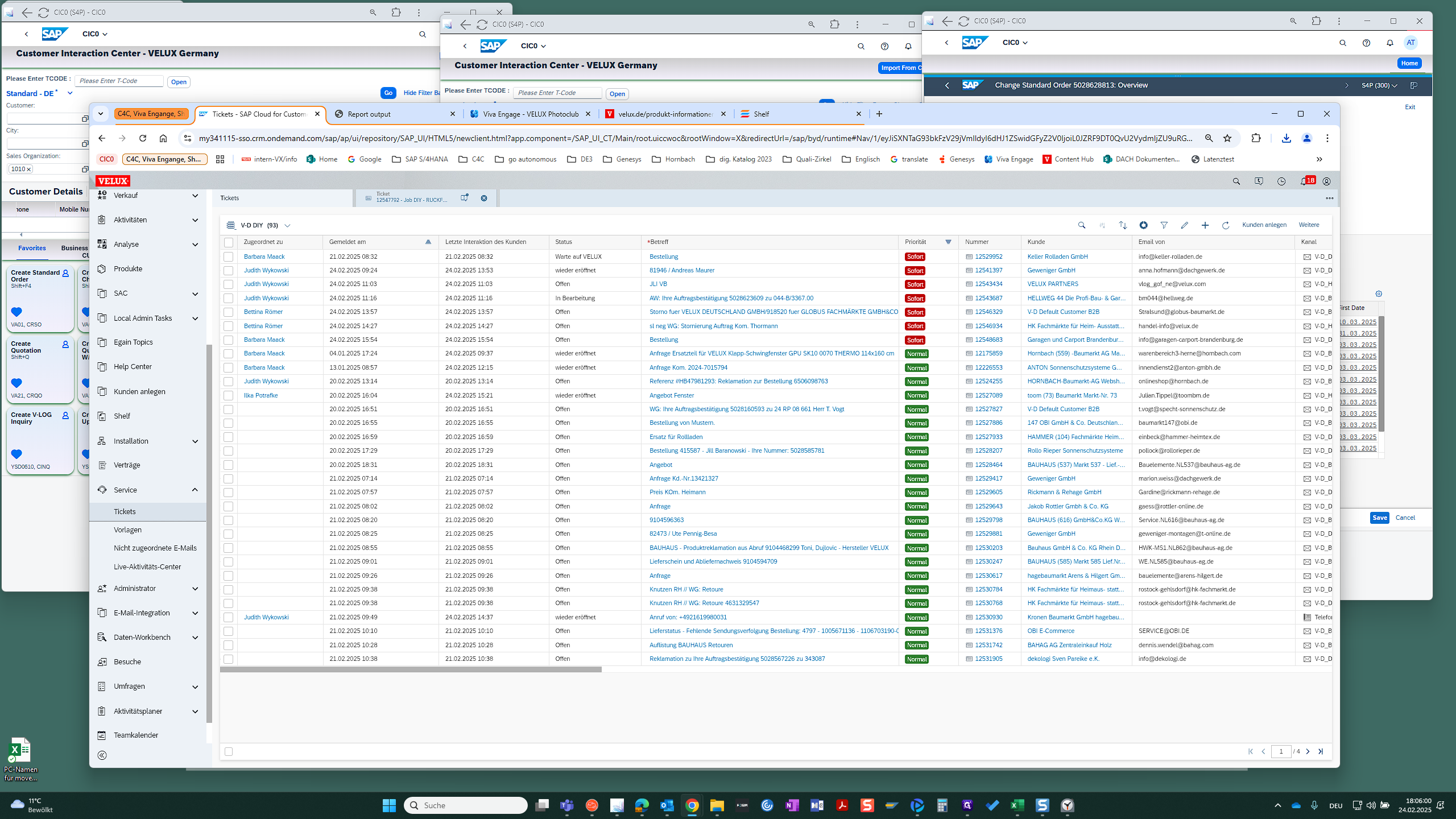Click Save in the Change Standard Order window

[x=1379, y=518]
